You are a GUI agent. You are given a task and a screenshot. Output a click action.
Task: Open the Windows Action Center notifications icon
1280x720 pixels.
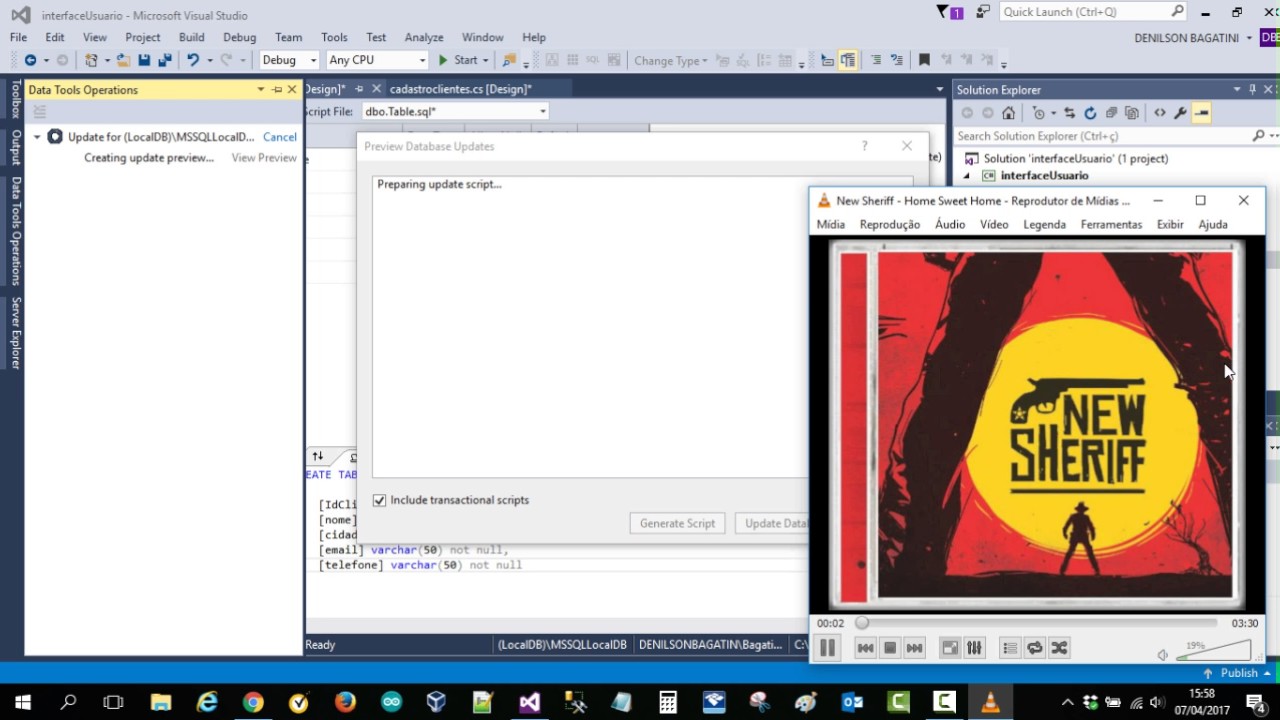[1257, 702]
